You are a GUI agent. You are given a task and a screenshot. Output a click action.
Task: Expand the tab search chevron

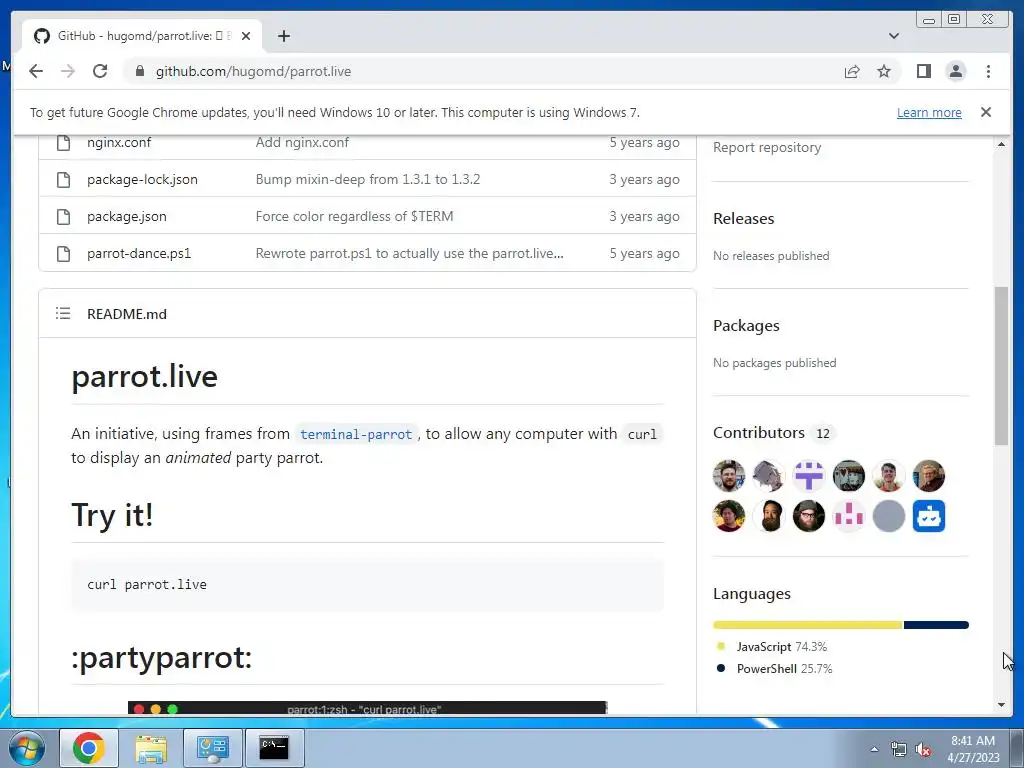[894, 36]
